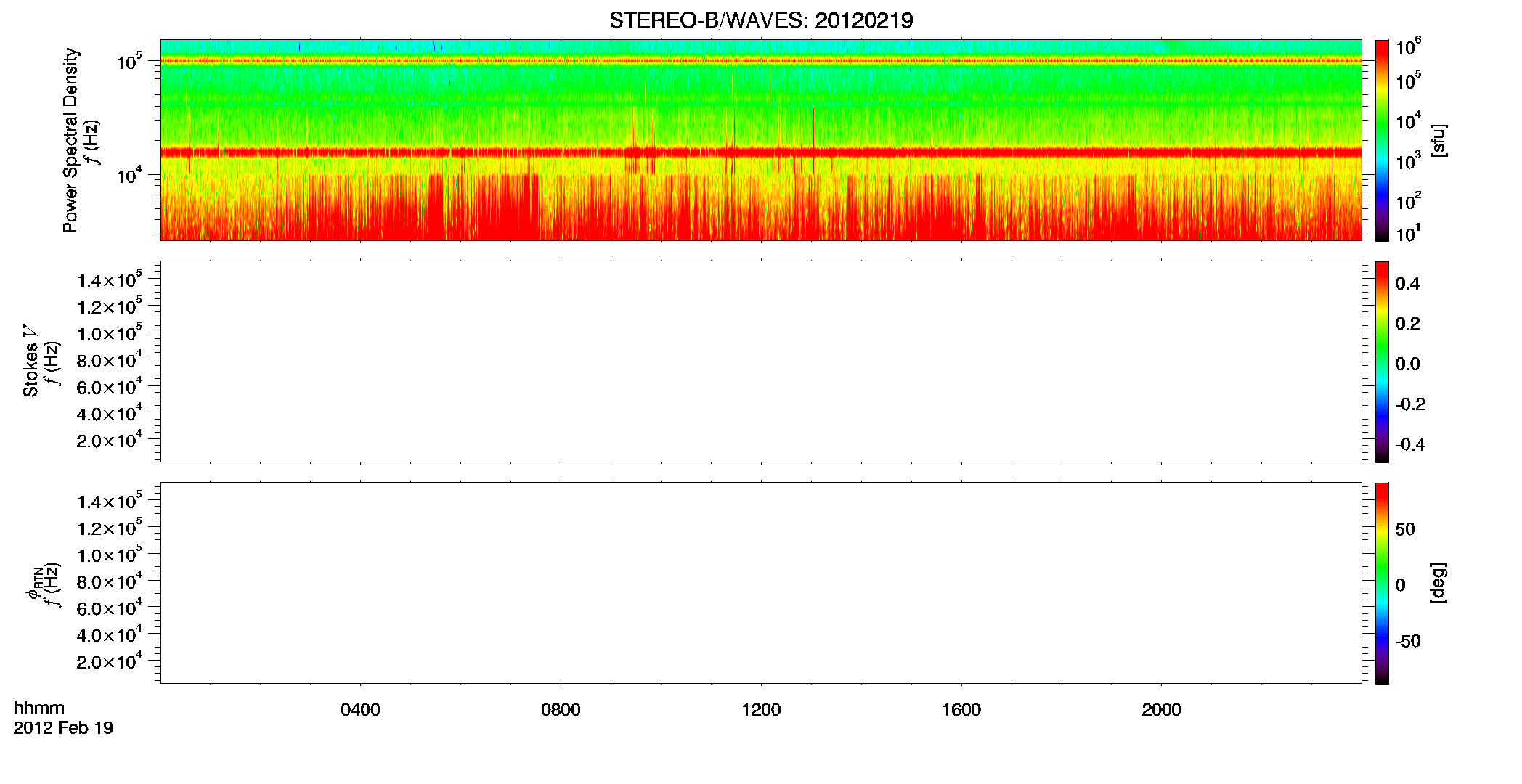Image resolution: width=1522 pixels, height=784 pixels.
Task: Click the bottom panel [deg] colorbar unit label
Action: coord(1438,582)
